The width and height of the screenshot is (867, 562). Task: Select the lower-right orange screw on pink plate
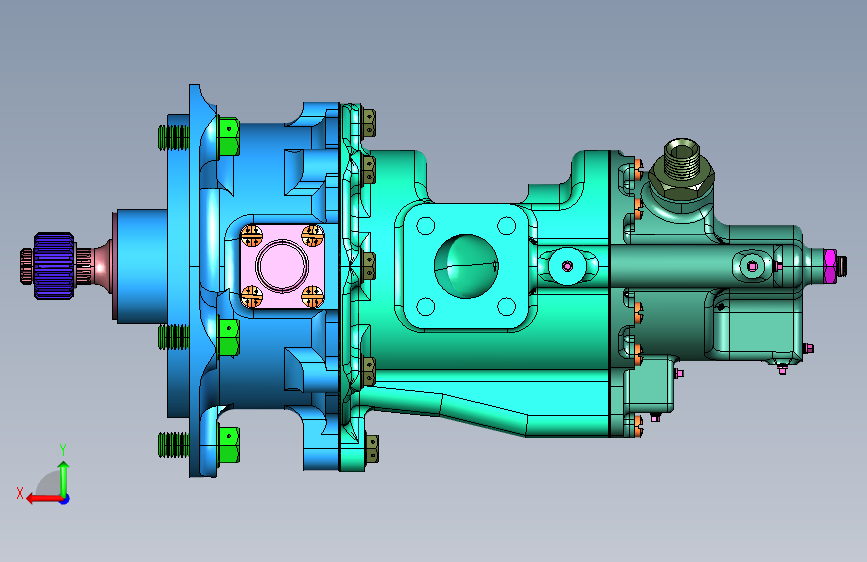[312, 296]
